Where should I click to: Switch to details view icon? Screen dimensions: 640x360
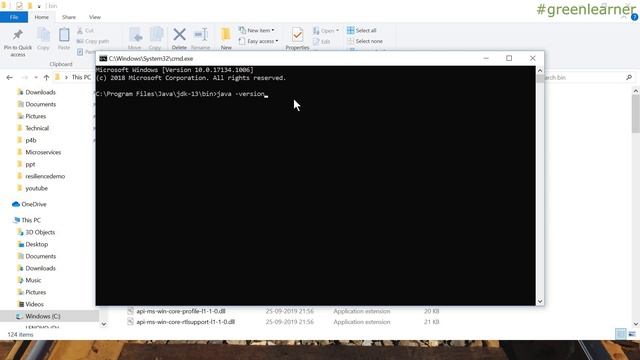[621, 334]
